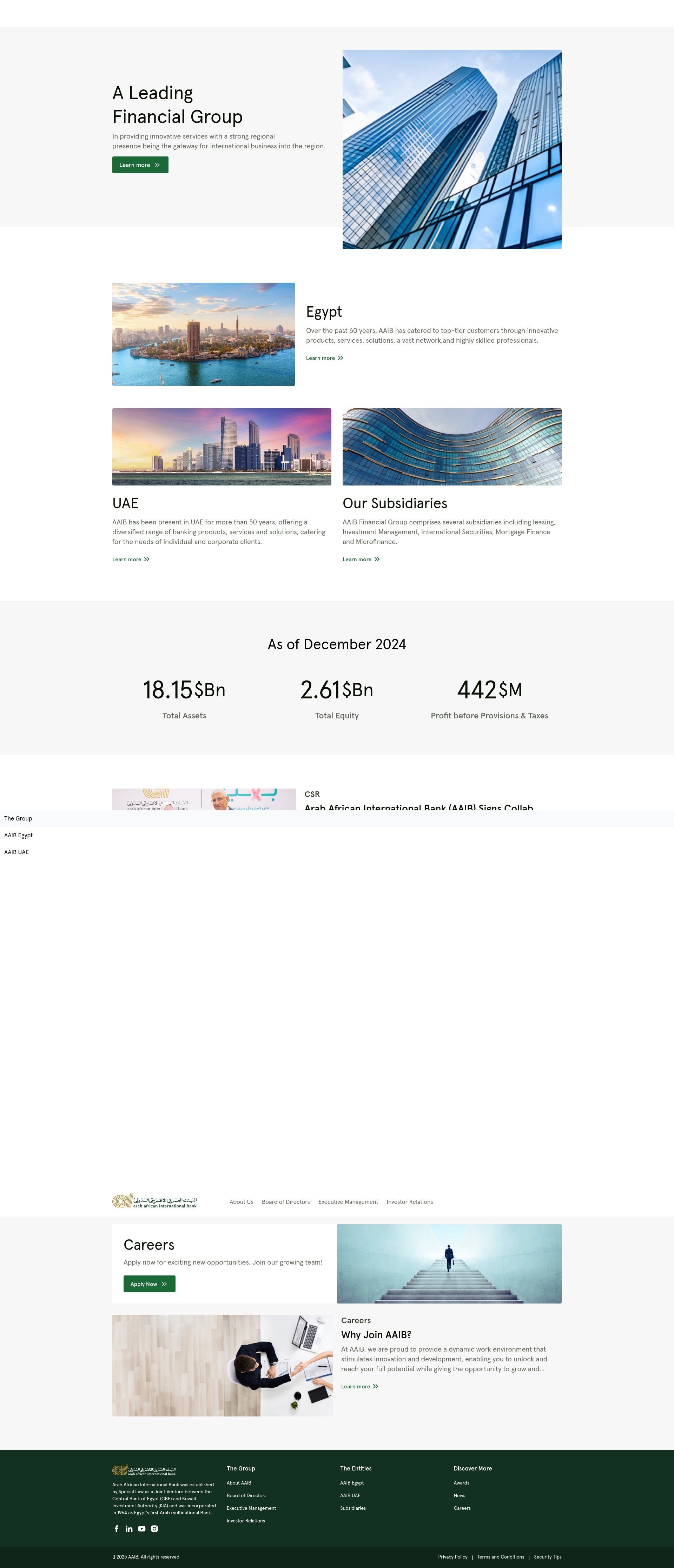
Task: Open the Subsidiaries link in the footer
Action: (x=353, y=1508)
